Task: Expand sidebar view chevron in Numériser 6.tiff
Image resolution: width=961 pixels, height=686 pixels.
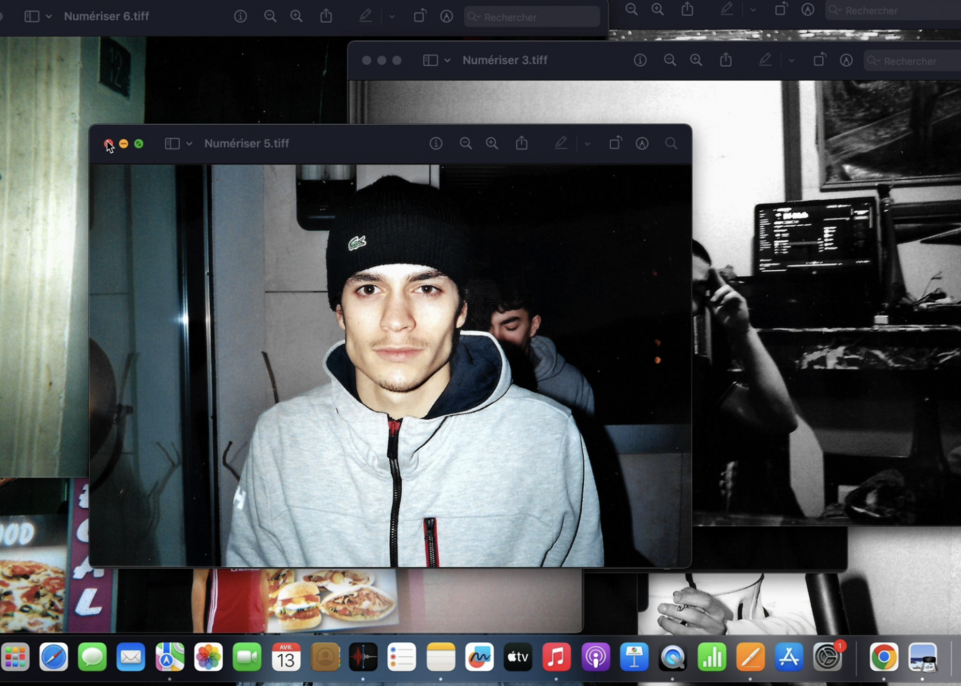Action: point(49,17)
